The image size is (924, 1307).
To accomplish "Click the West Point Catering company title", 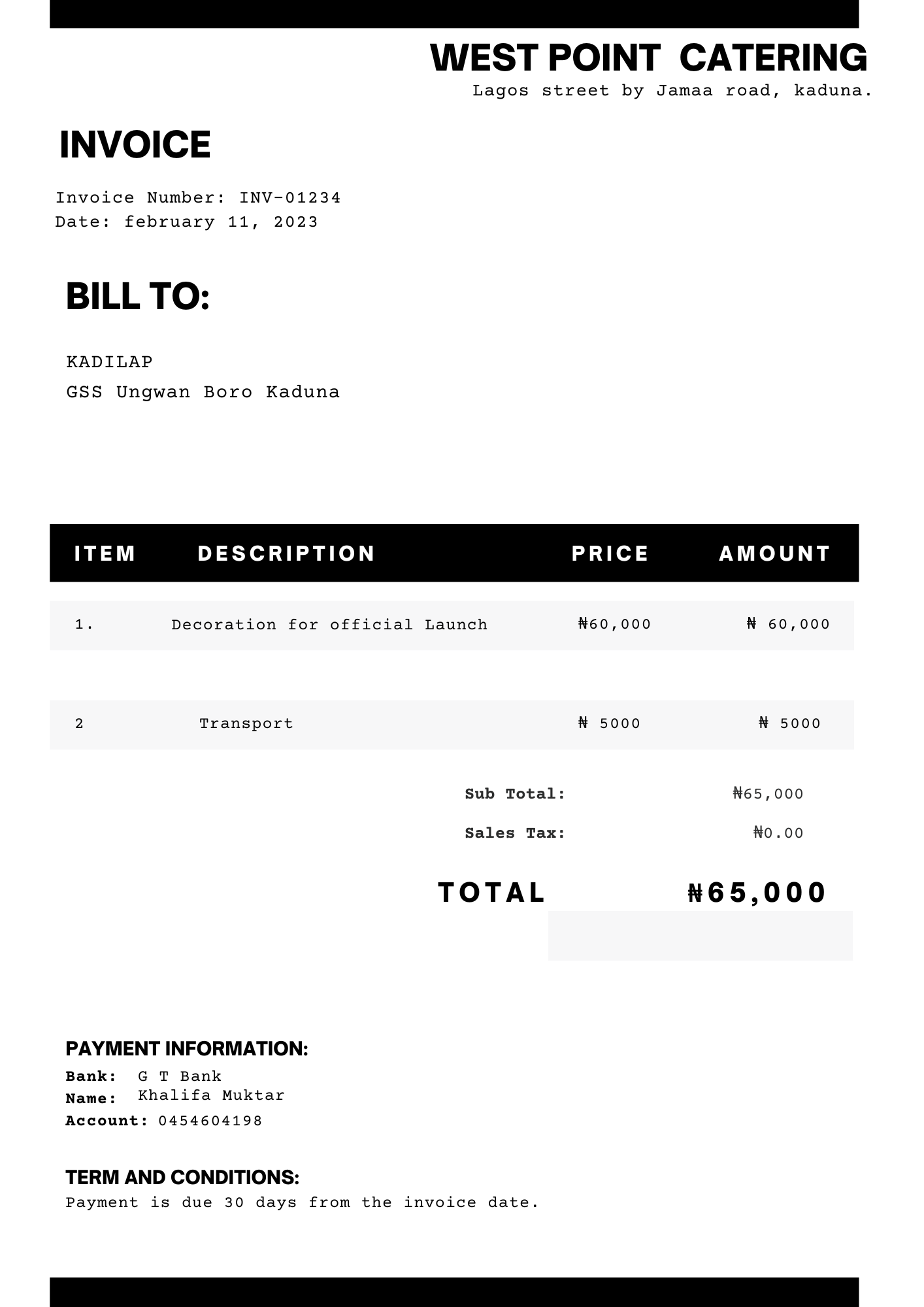I will click(x=649, y=58).
